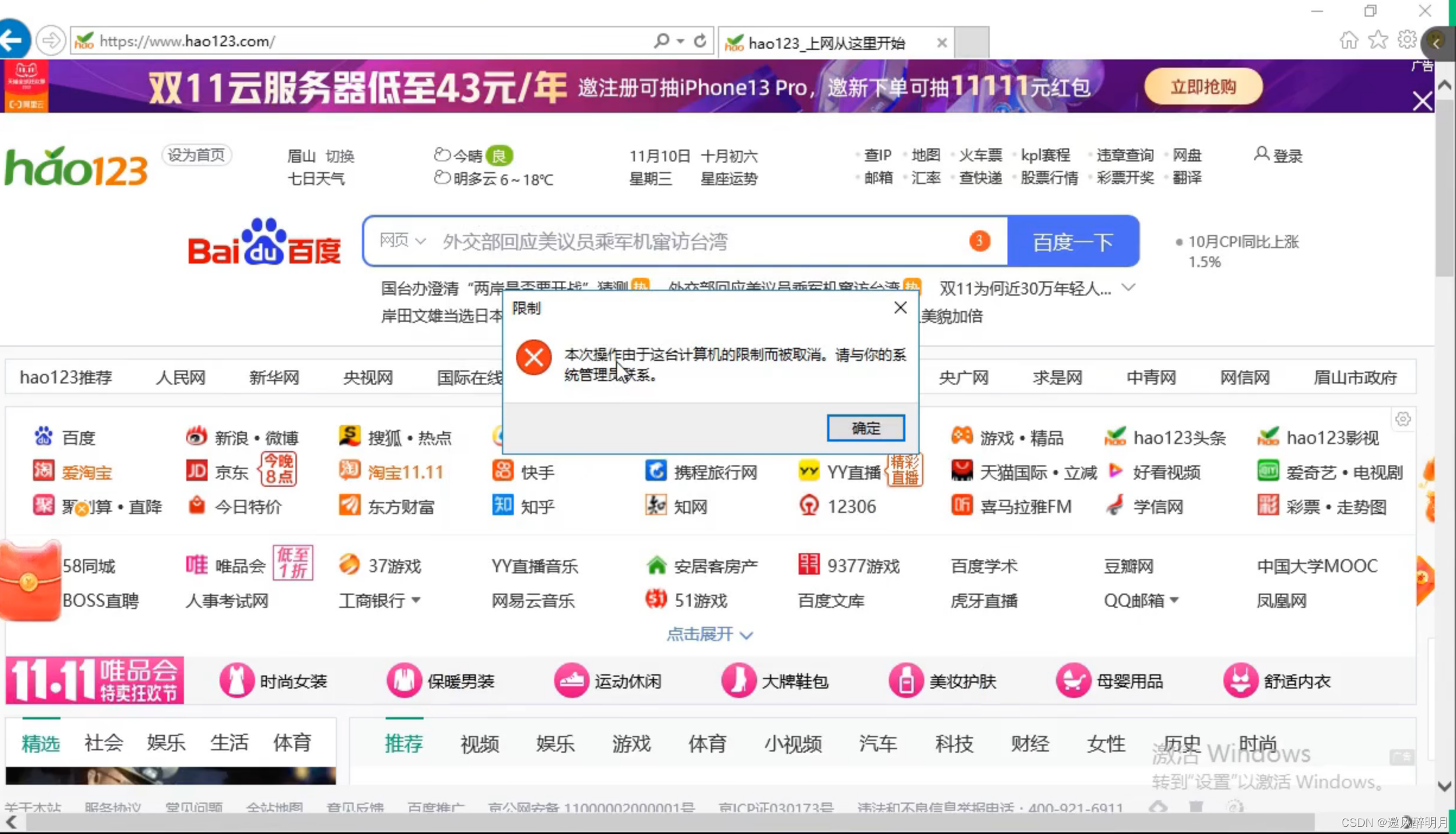Click the 大牌鞋包 category icon

click(739, 680)
